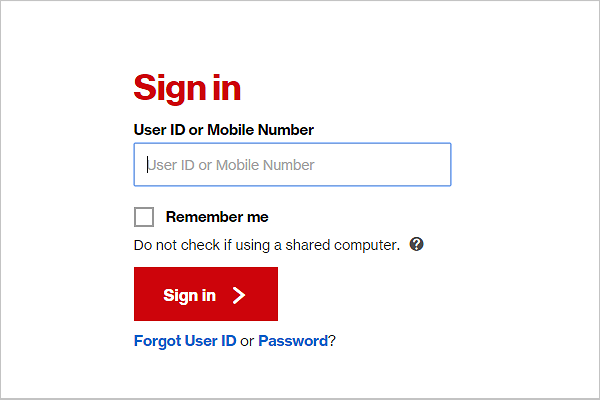Select the blue Password recovery link
Viewport: 600px width, 400px height.
pyautogui.click(x=293, y=341)
